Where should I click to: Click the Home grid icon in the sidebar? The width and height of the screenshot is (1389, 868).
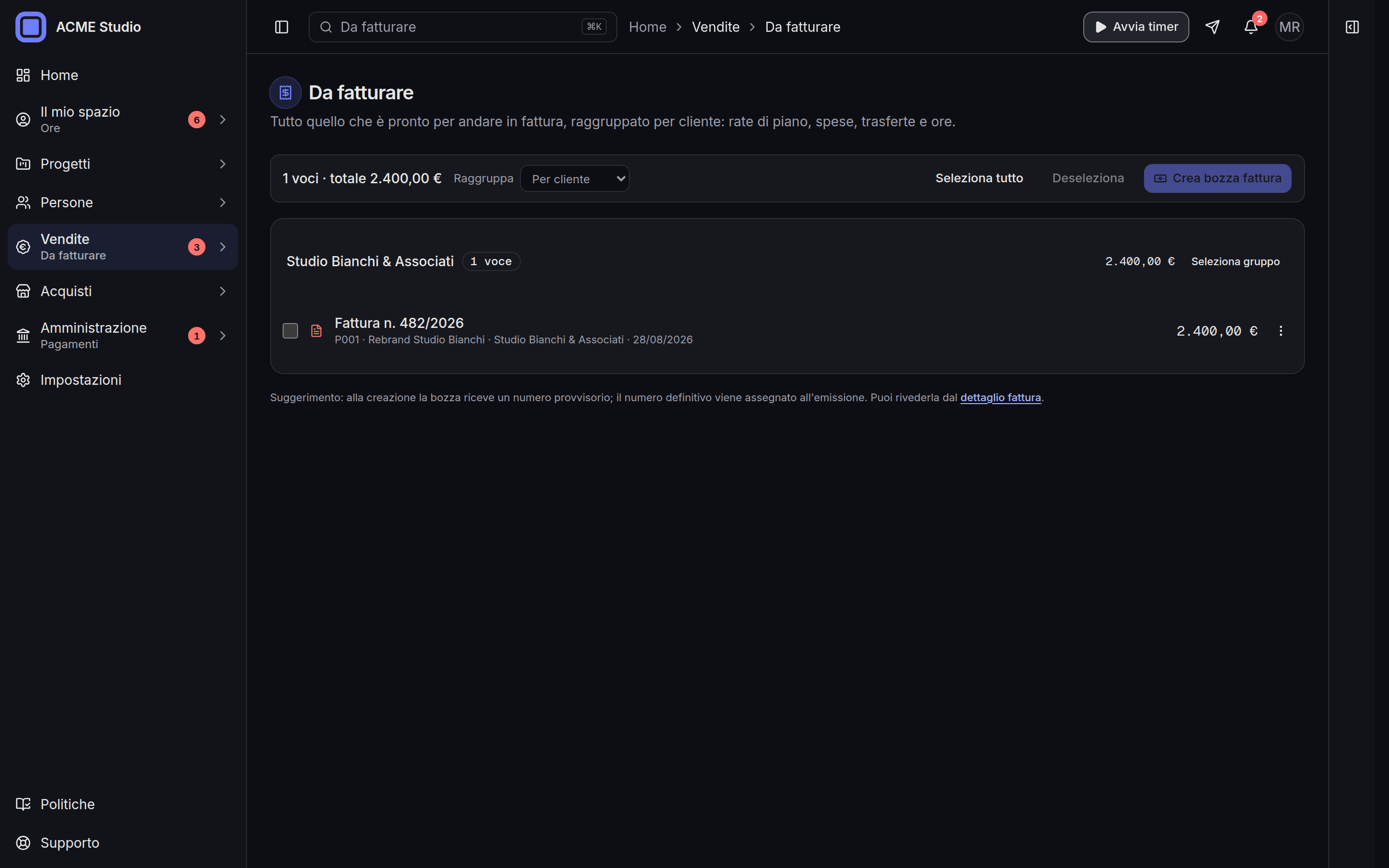click(x=23, y=75)
